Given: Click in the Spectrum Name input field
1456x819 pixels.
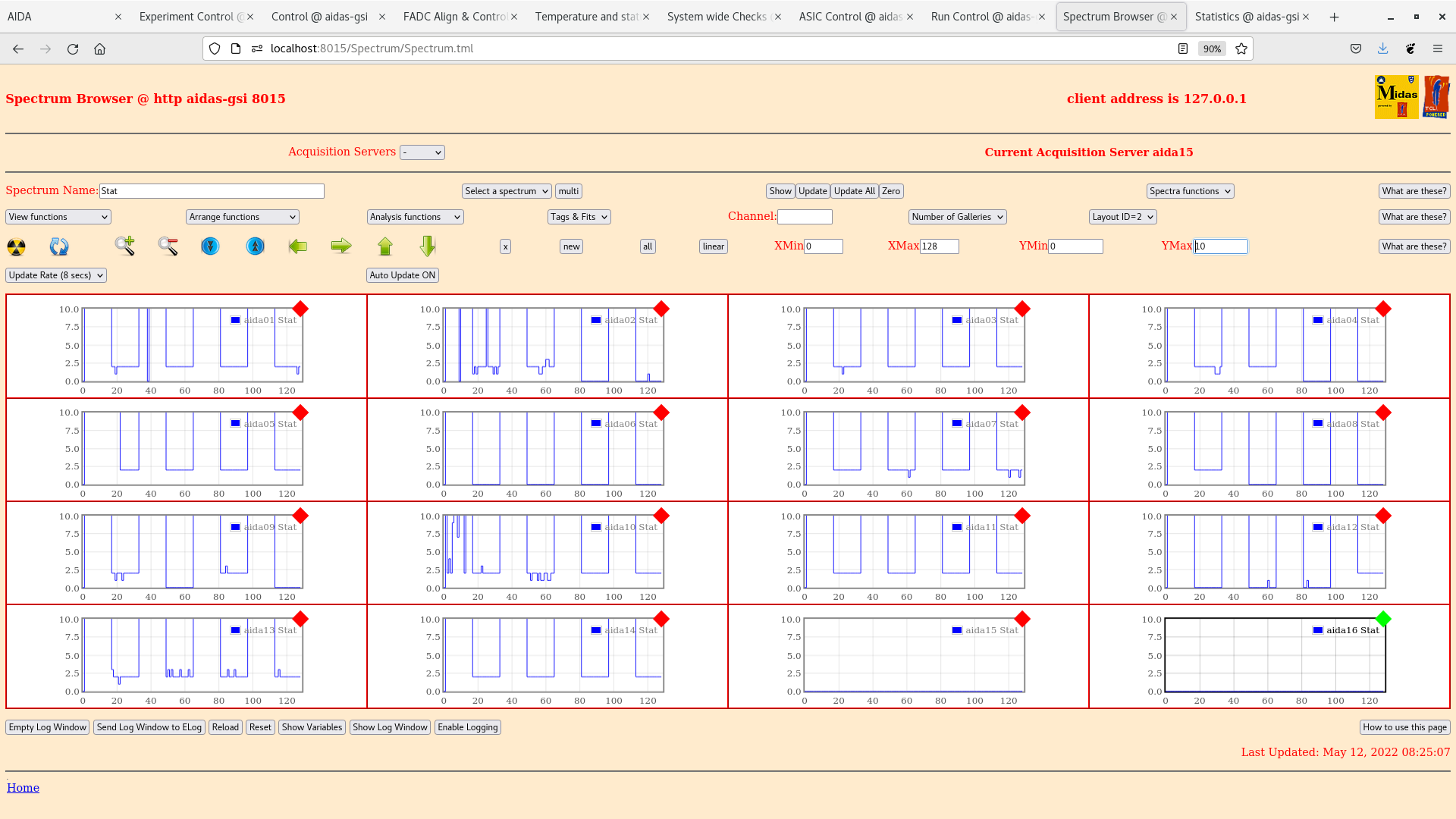Looking at the screenshot, I should 212,191.
